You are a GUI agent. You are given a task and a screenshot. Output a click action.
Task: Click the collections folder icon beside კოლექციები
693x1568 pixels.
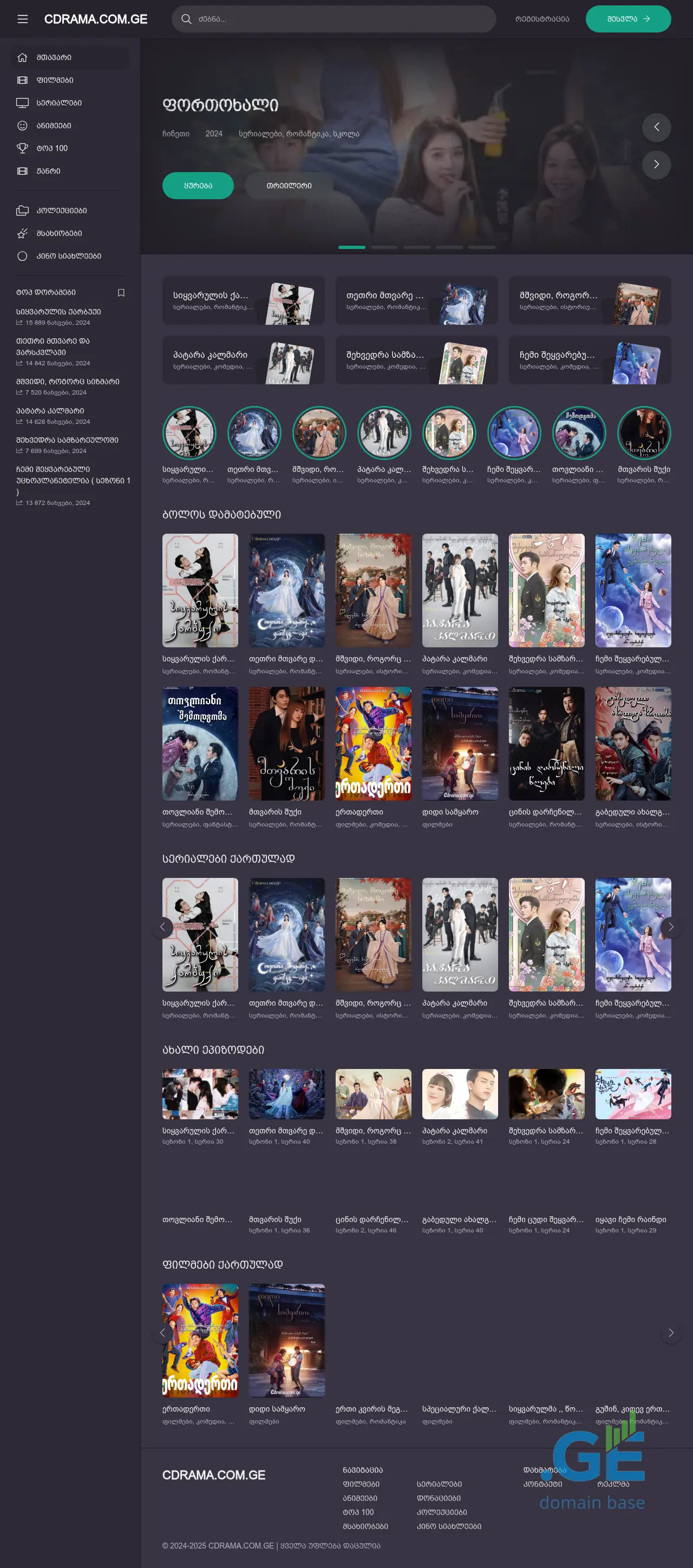23,211
